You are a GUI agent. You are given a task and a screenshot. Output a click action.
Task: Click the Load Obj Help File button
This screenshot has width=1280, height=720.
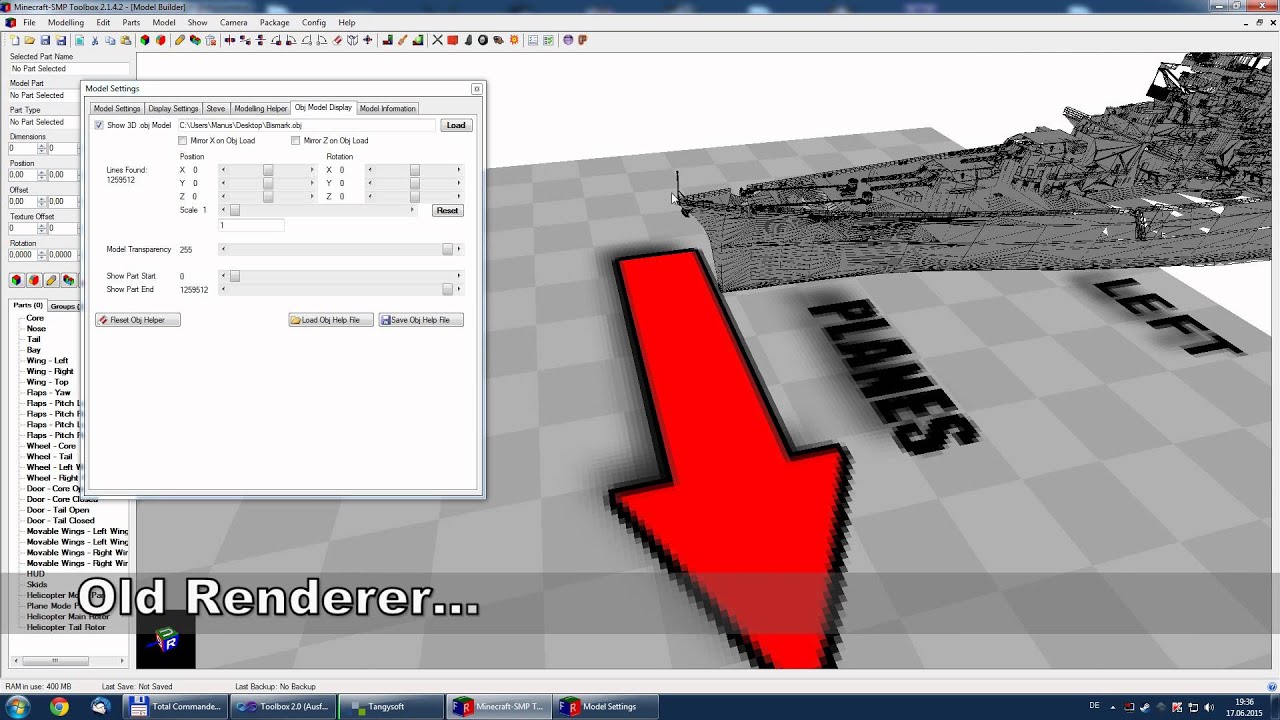[331, 320]
